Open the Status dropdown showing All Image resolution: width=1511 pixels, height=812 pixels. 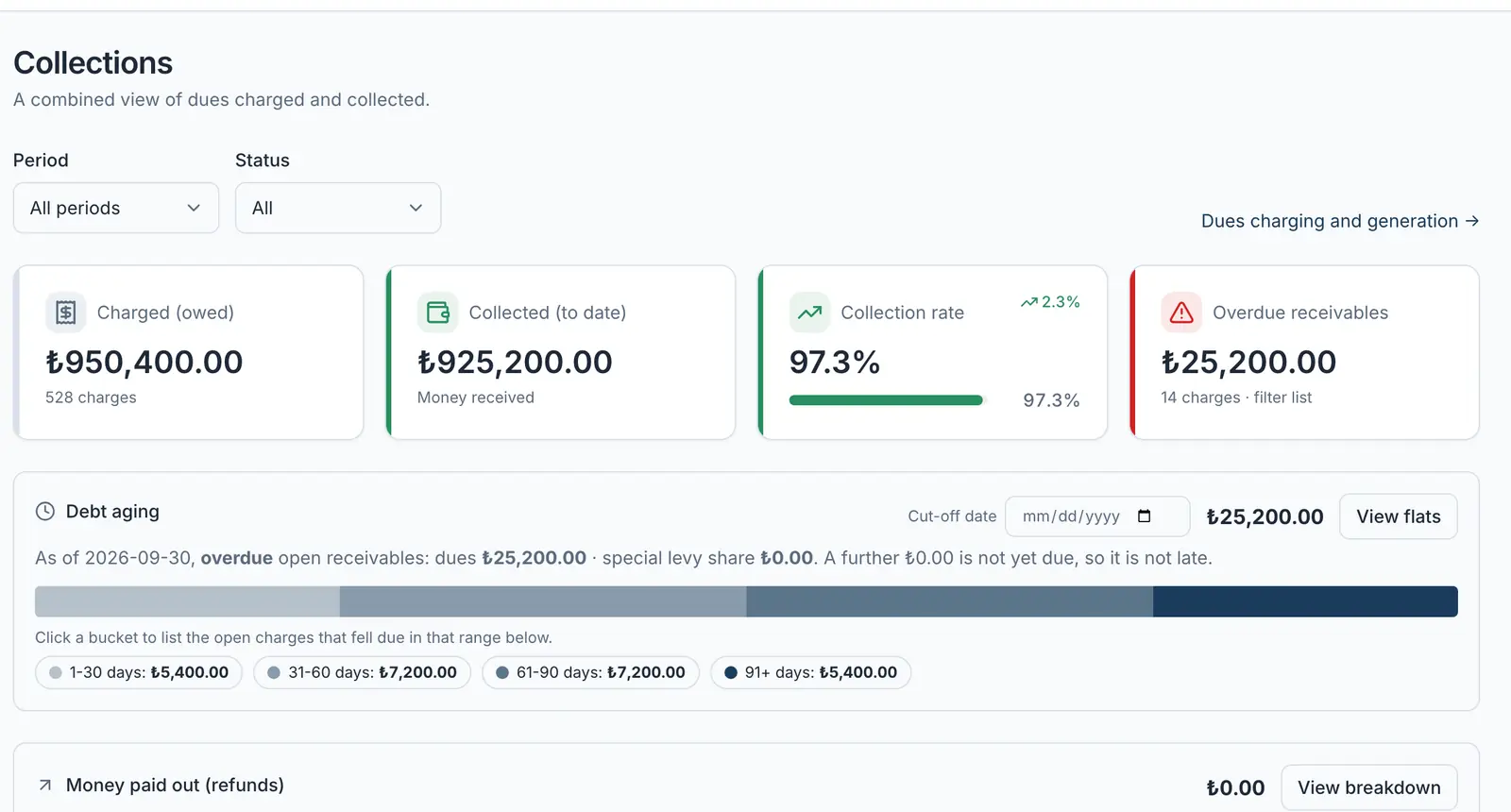click(338, 208)
